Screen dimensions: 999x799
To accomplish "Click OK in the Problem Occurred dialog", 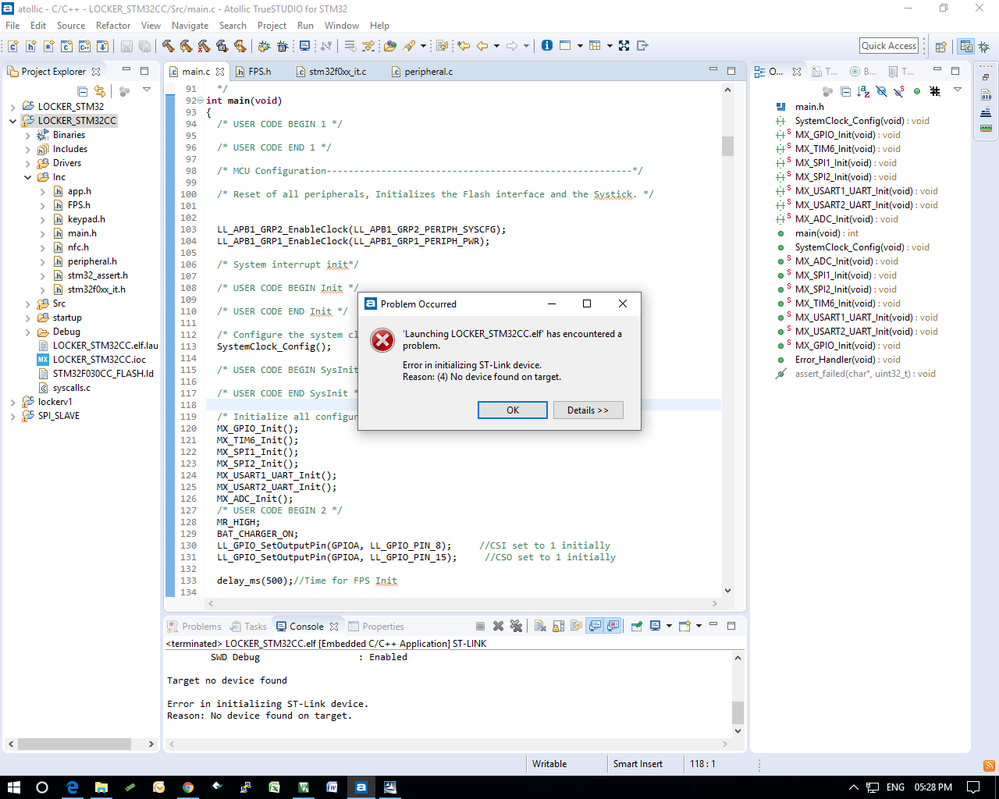I will tap(512, 410).
